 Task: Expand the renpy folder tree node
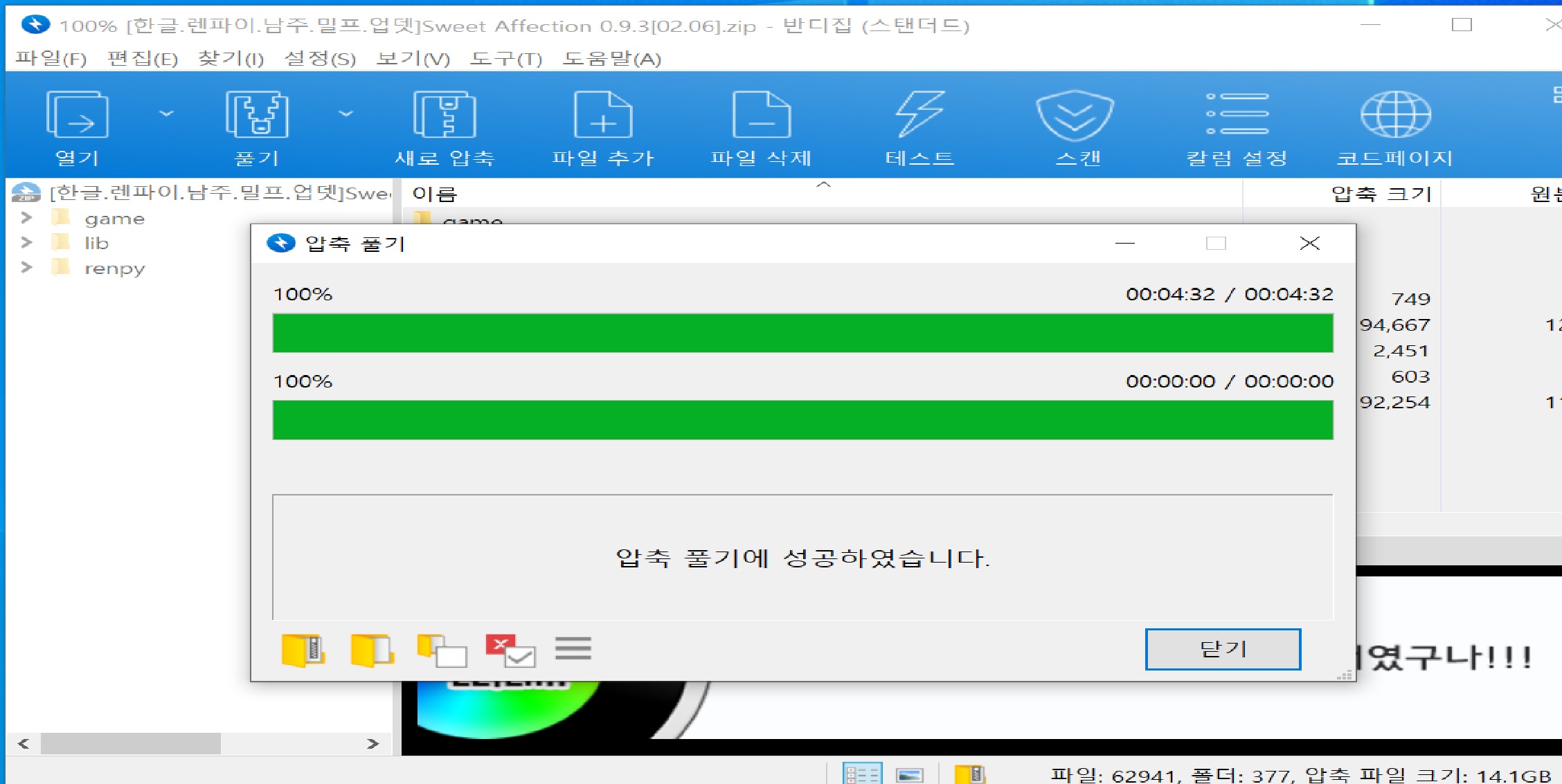pyautogui.click(x=26, y=267)
